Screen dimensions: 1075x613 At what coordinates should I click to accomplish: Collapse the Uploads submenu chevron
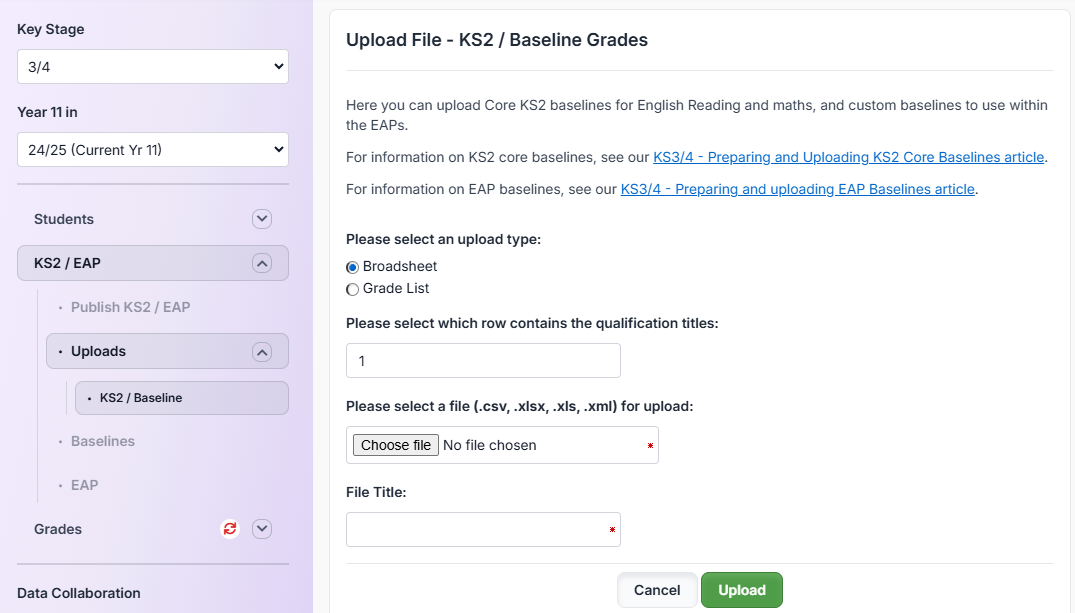click(262, 352)
